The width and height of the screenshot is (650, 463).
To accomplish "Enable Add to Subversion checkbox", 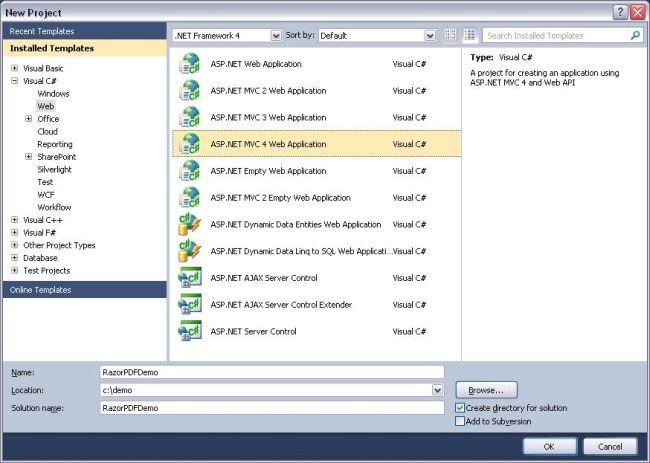I will pos(460,421).
